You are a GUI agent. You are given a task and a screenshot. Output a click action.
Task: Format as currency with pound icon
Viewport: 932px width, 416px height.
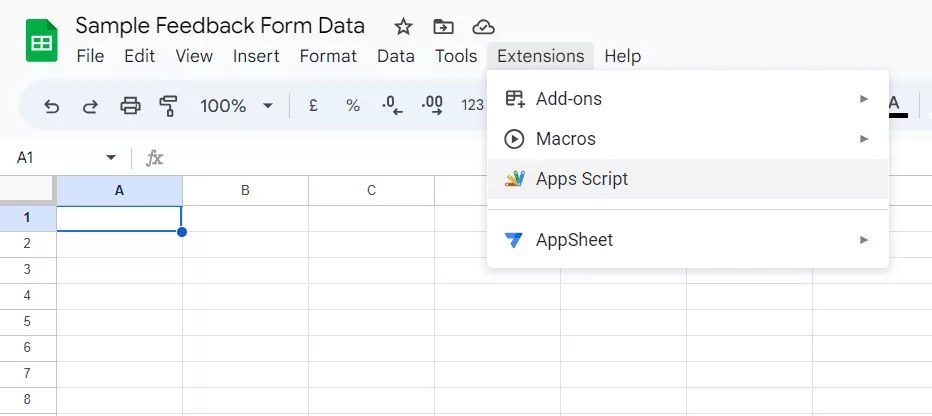pyautogui.click(x=313, y=106)
